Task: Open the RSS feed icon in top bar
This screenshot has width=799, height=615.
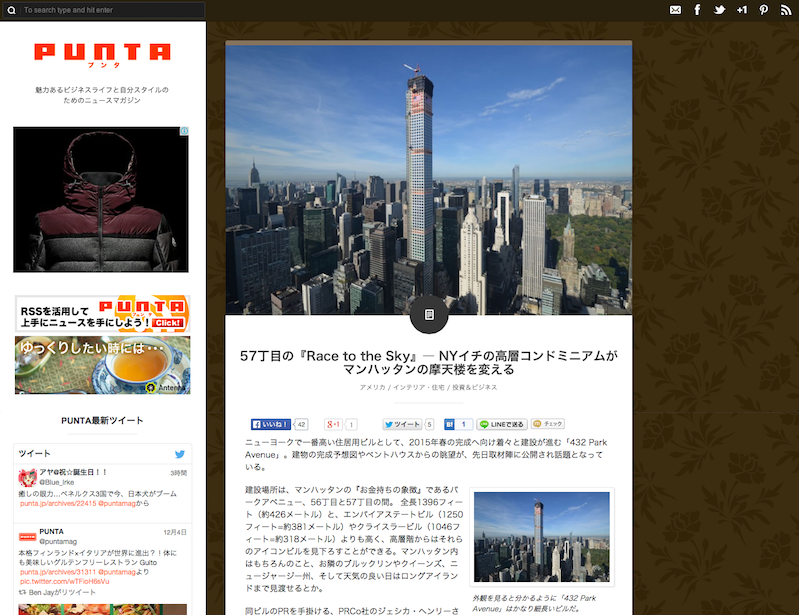Action: tap(786, 10)
